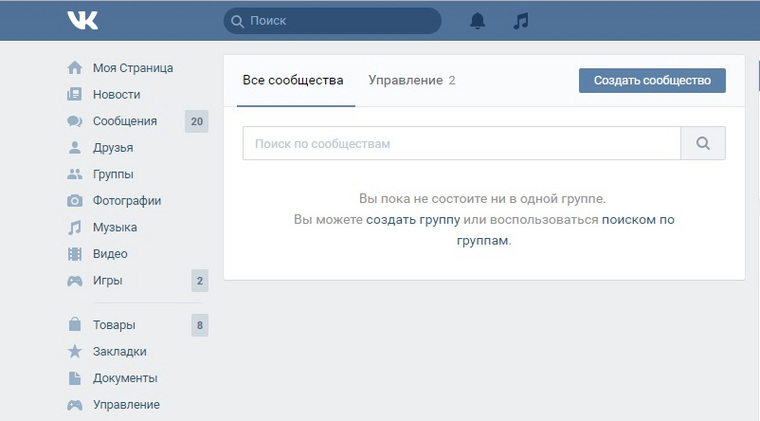Open Сообщения in sidebar
The width and height of the screenshot is (760, 421).
tap(125, 121)
